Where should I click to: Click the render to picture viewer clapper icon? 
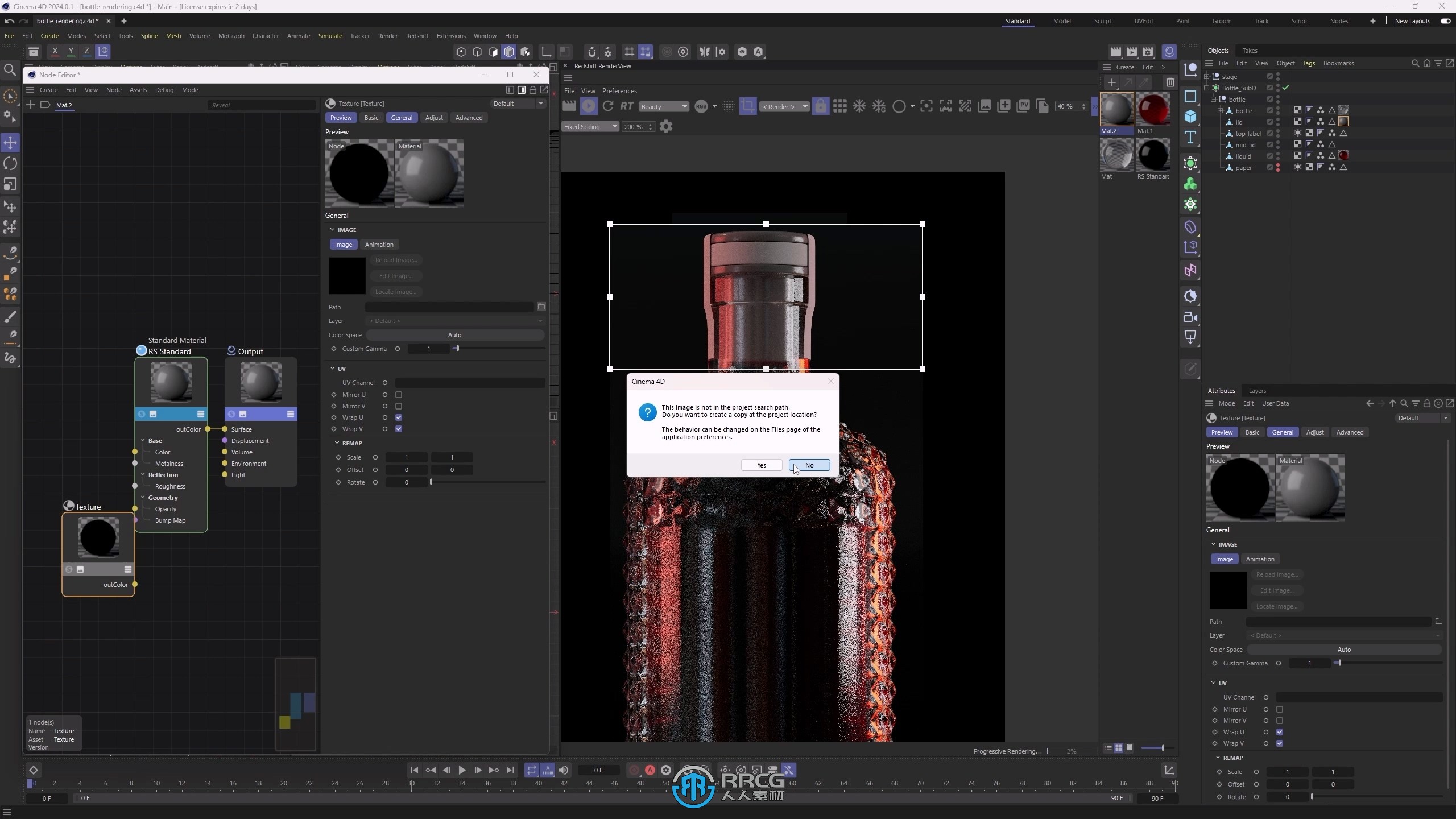[1132, 52]
